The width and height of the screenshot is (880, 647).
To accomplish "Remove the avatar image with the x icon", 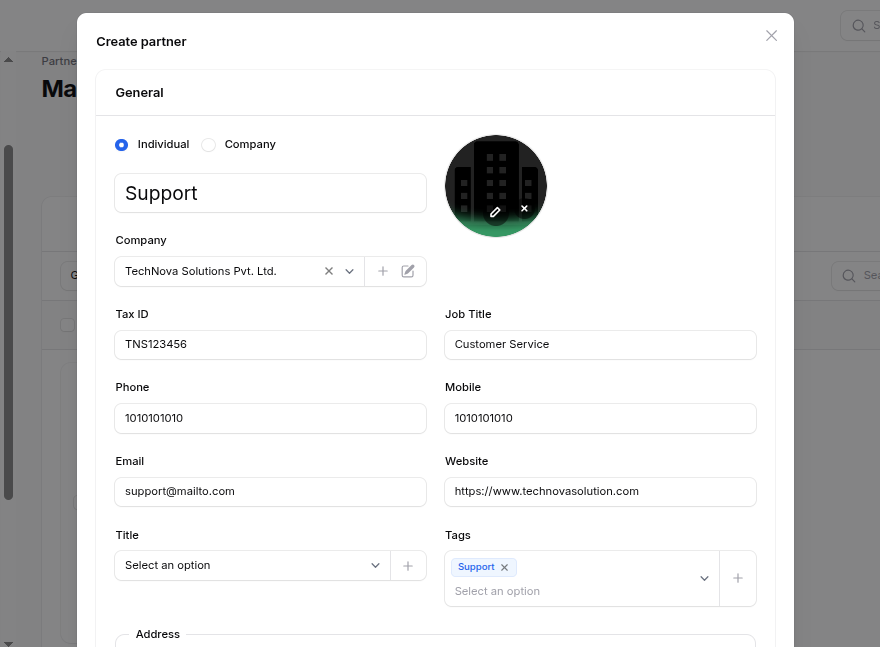I will pos(524,208).
